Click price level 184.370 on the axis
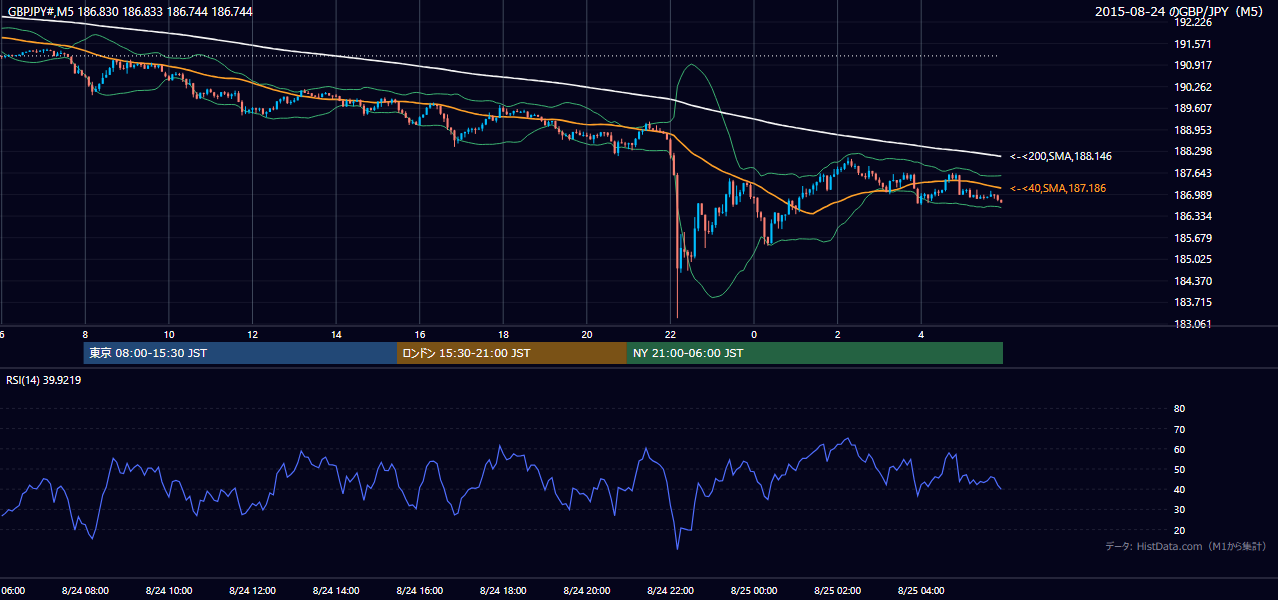 pos(1192,282)
